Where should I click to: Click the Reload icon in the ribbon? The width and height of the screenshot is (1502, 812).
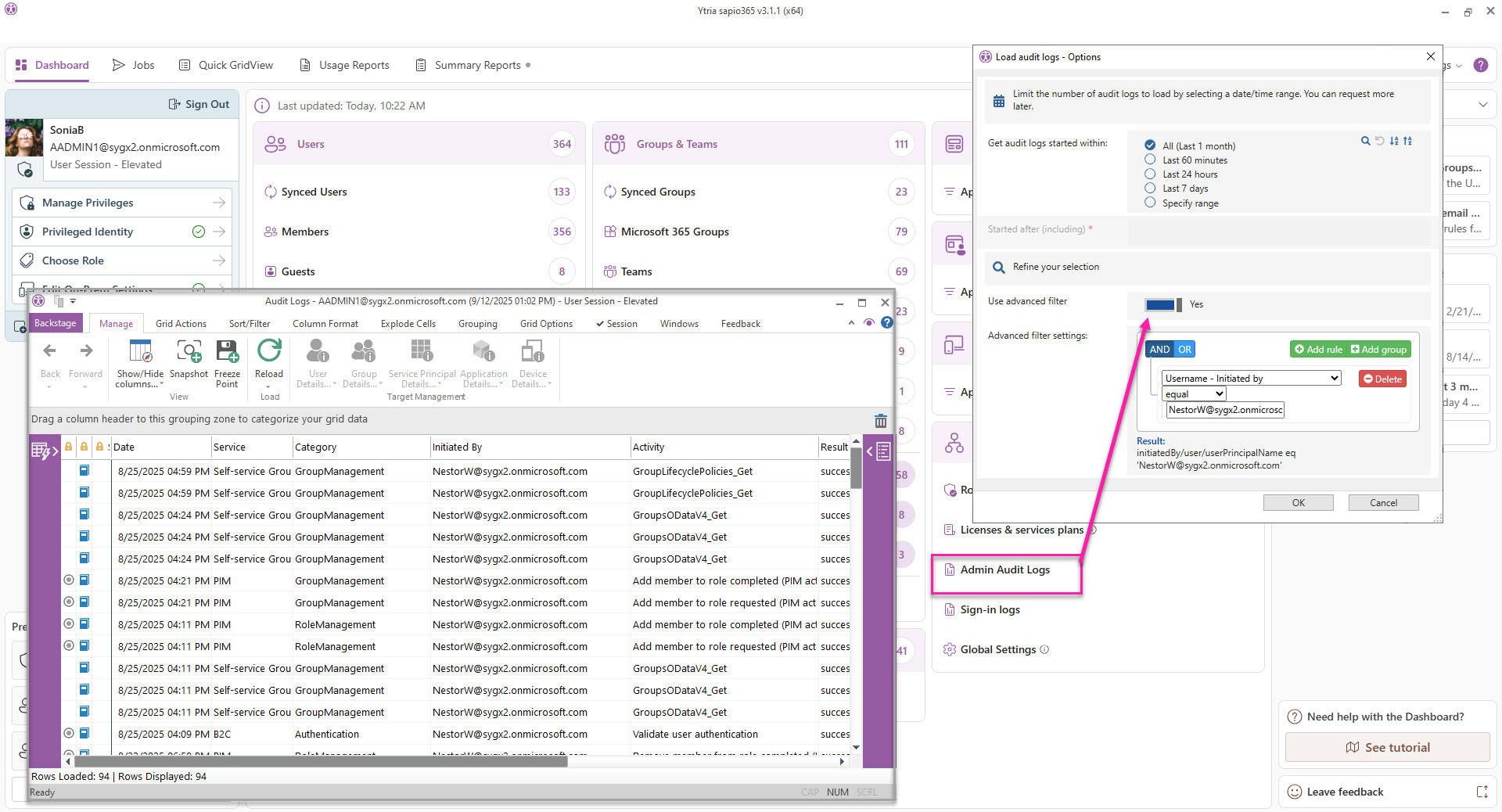tap(268, 351)
